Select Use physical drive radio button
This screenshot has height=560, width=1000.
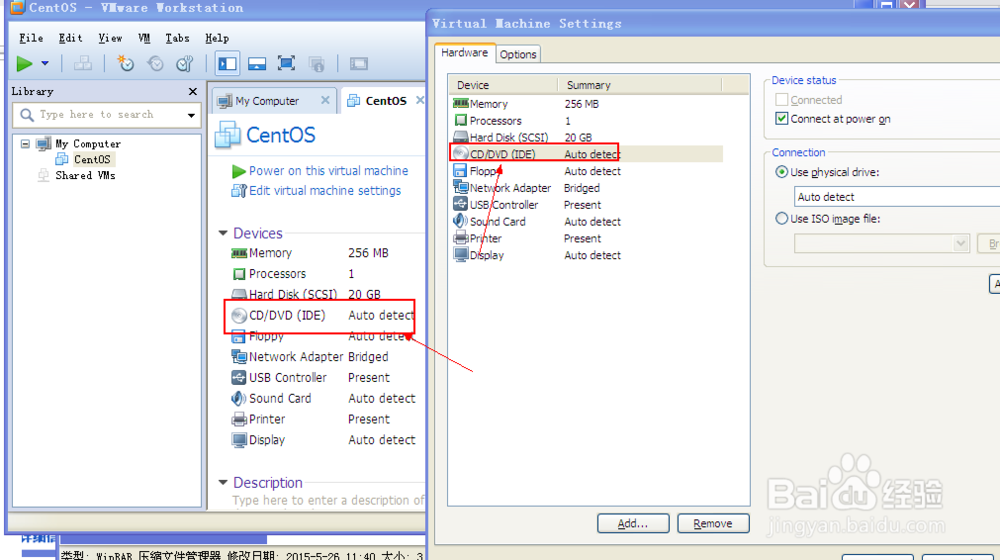[781, 172]
